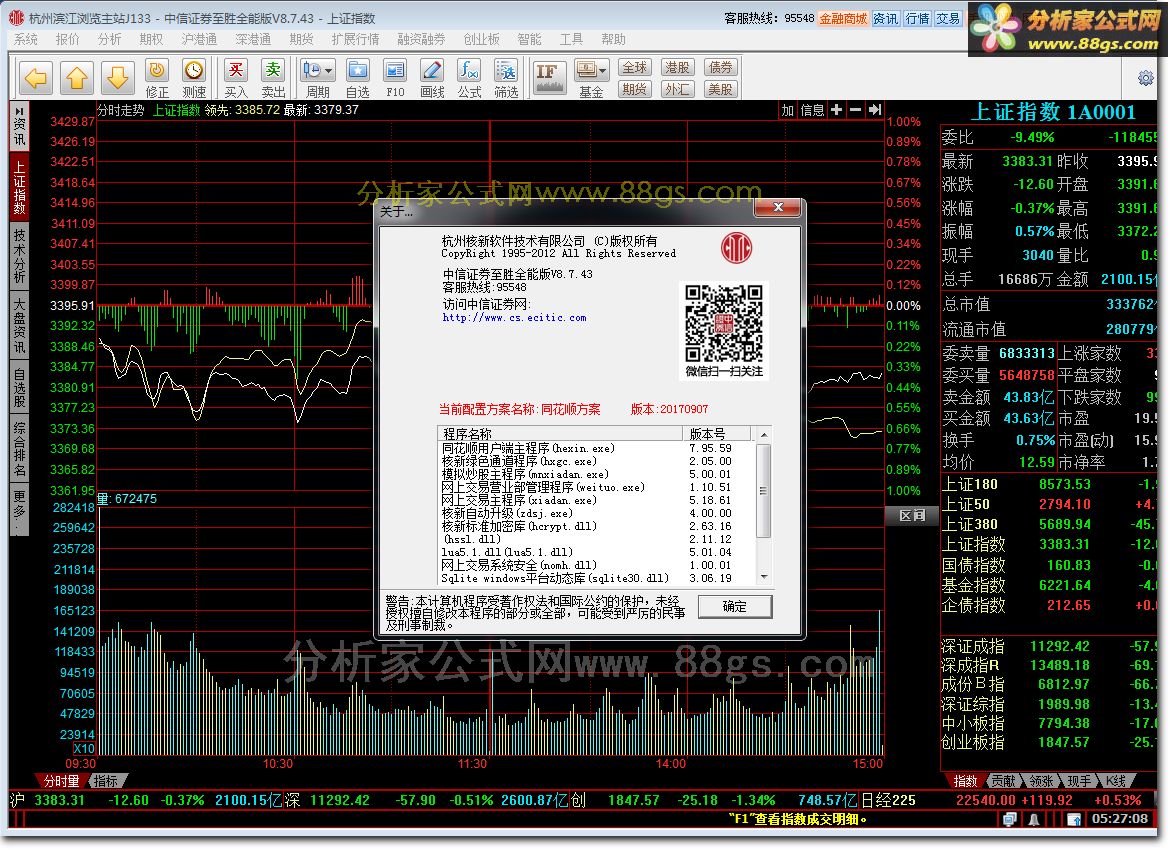1170x849 pixels.
Task: Click the 信息 button on chart header
Action: pyautogui.click(x=812, y=110)
